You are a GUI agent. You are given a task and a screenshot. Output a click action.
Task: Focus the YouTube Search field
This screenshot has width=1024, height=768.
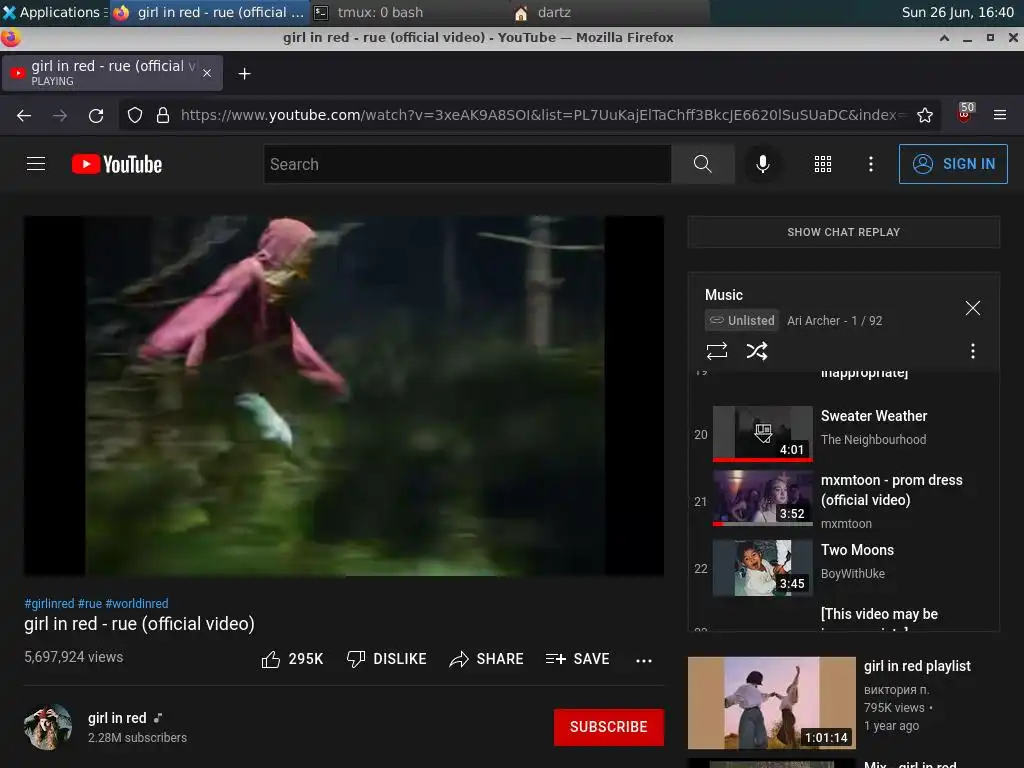(x=468, y=164)
